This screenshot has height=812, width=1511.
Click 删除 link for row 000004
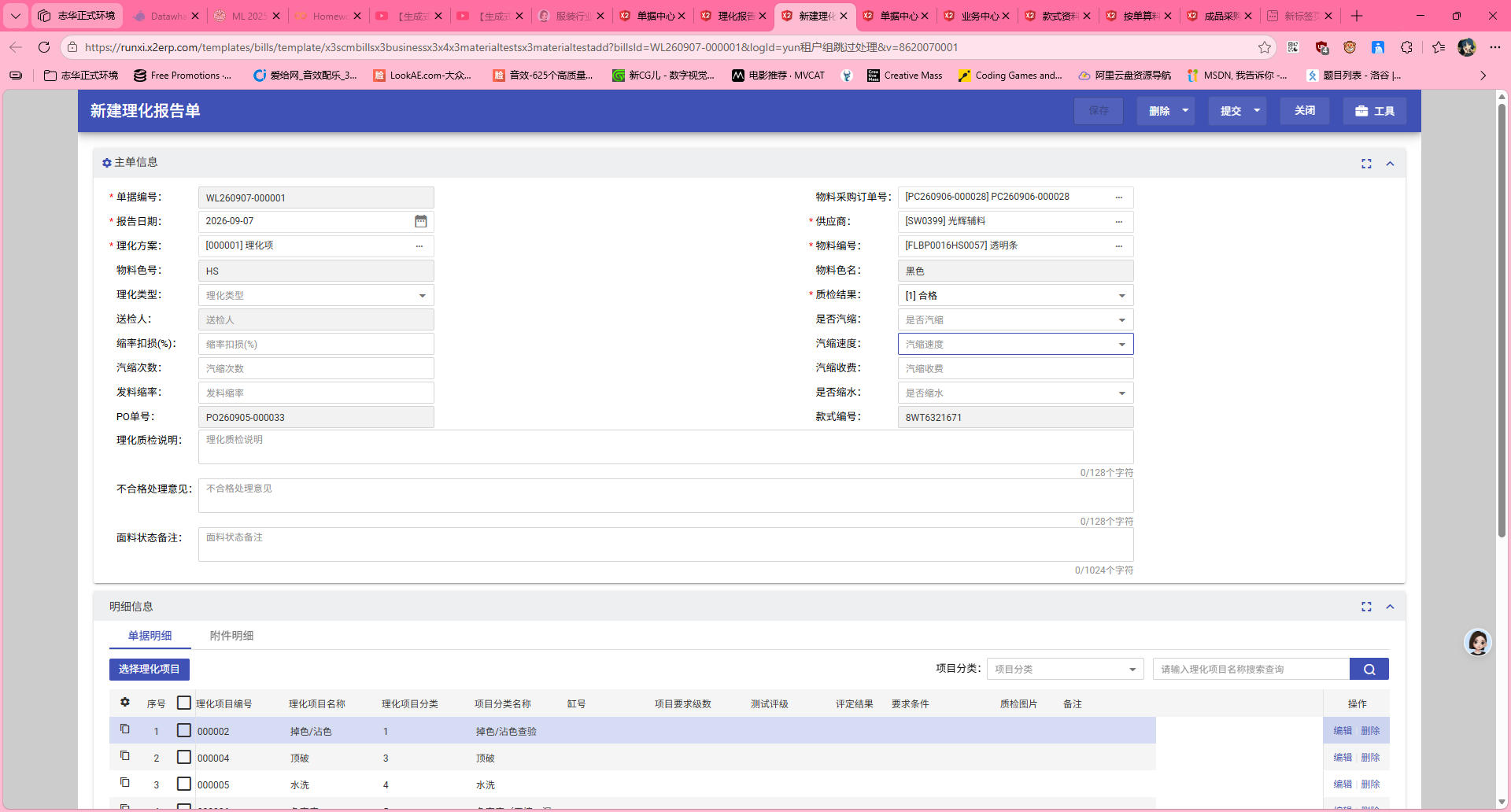pos(1370,758)
